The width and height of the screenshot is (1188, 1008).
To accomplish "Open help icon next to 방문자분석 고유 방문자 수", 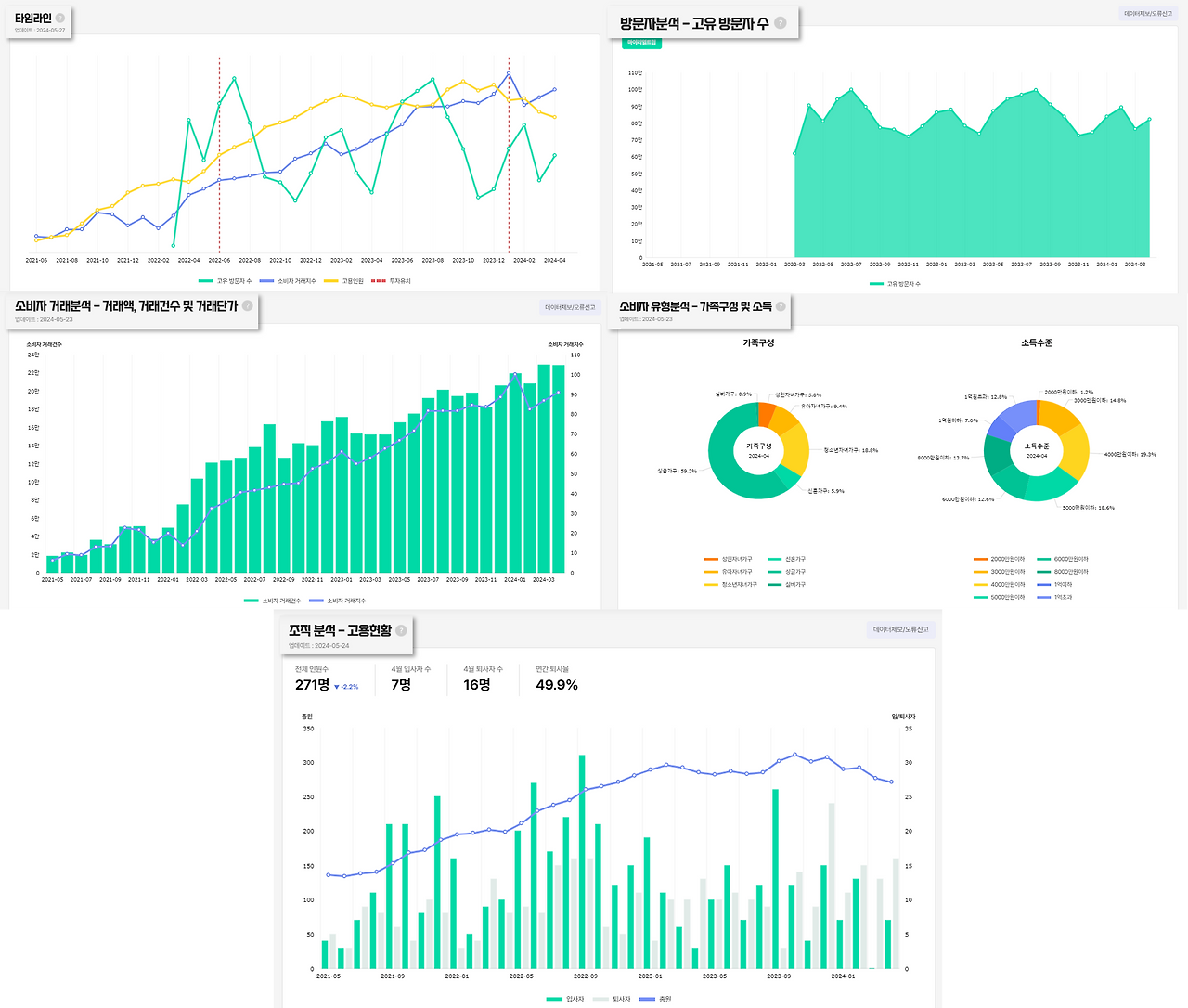I will click(x=781, y=22).
